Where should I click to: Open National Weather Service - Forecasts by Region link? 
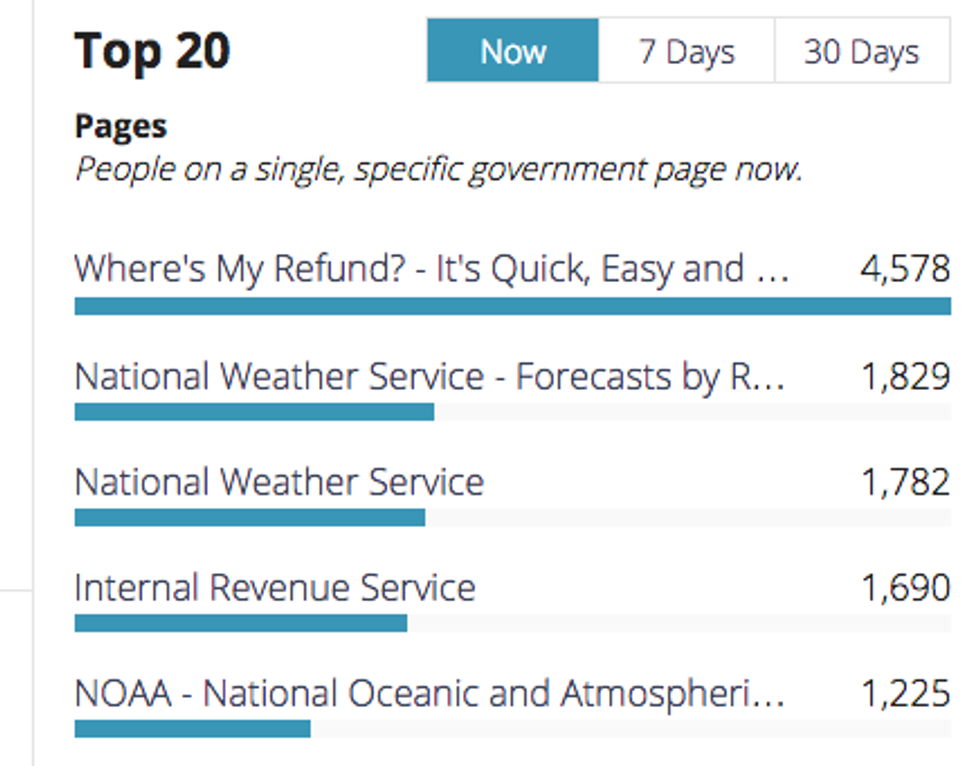pos(430,377)
